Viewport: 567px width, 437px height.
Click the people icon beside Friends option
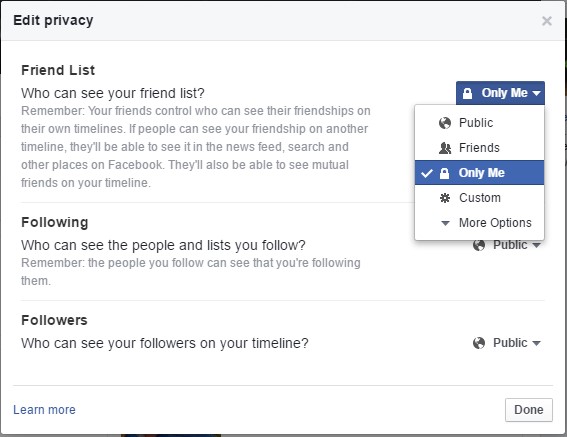[x=445, y=148]
